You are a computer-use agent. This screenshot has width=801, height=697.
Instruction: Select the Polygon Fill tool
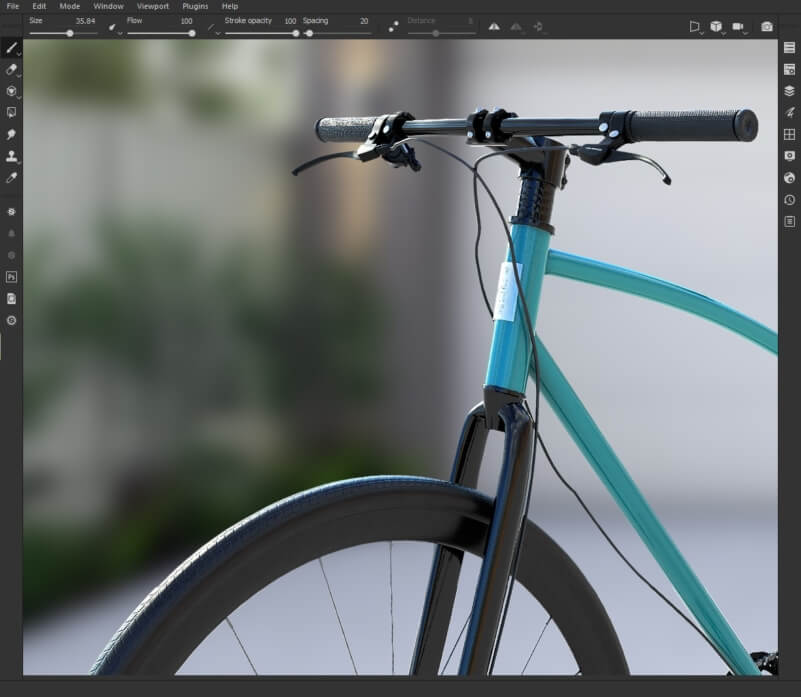coord(11,113)
